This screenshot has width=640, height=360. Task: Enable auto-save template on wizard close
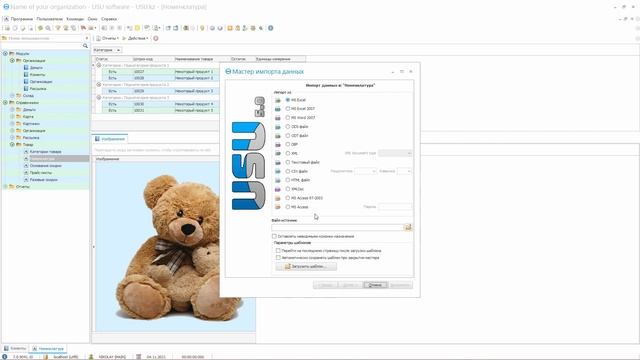[278, 258]
